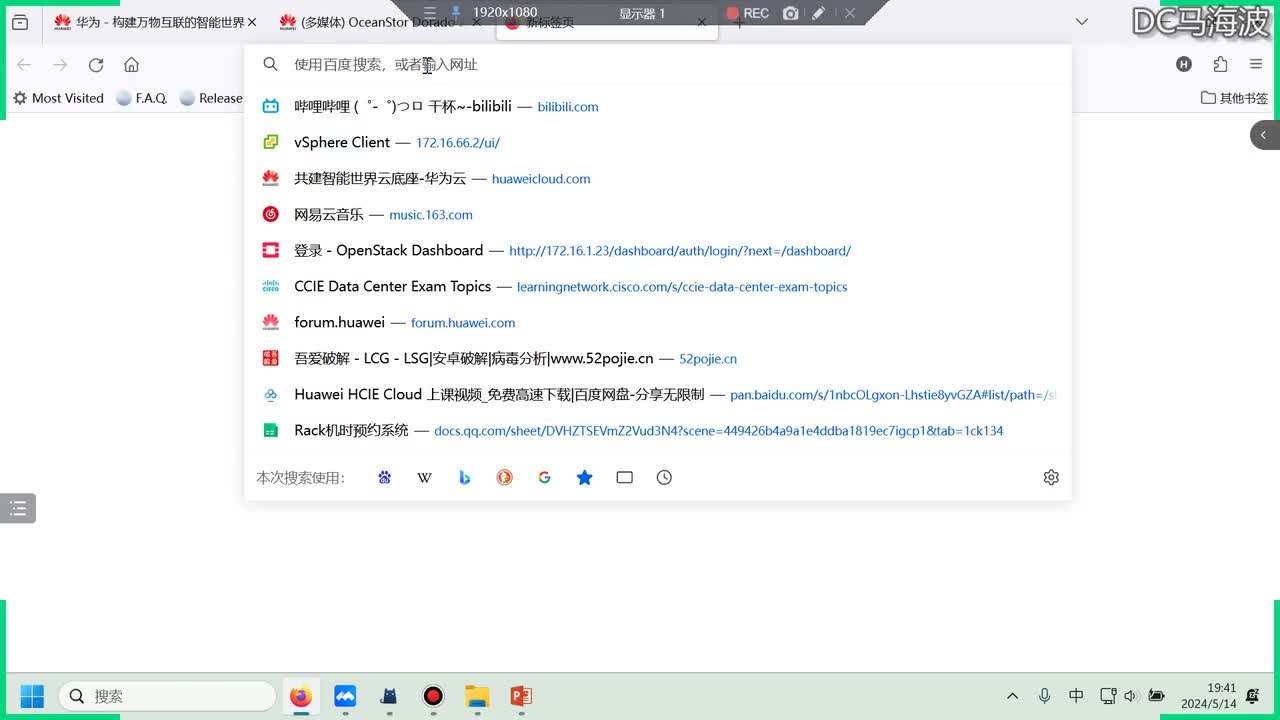Open the network icon in system tray

[x=1108, y=696]
